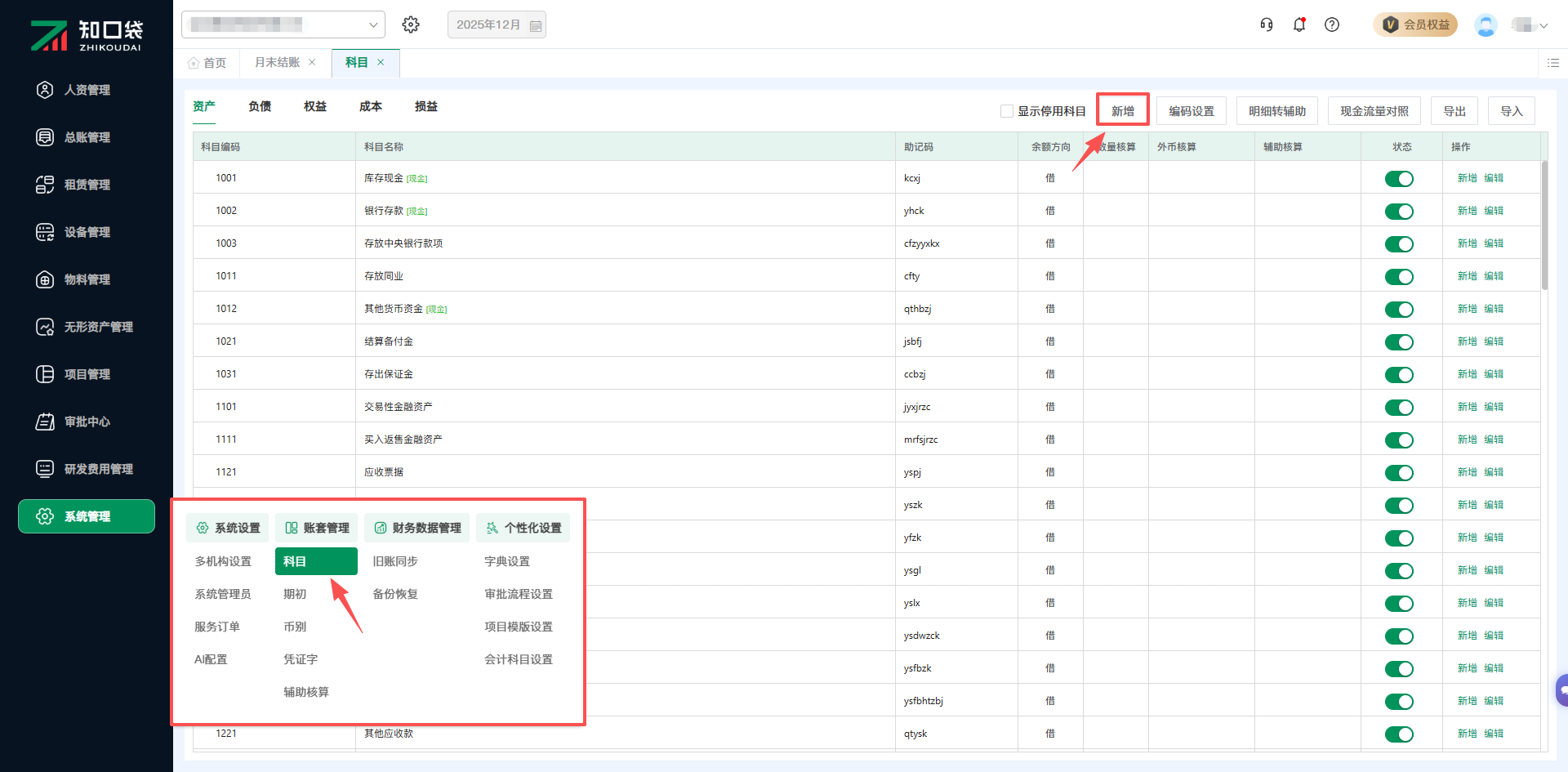Open the calendar icon in period field

[x=536, y=25]
